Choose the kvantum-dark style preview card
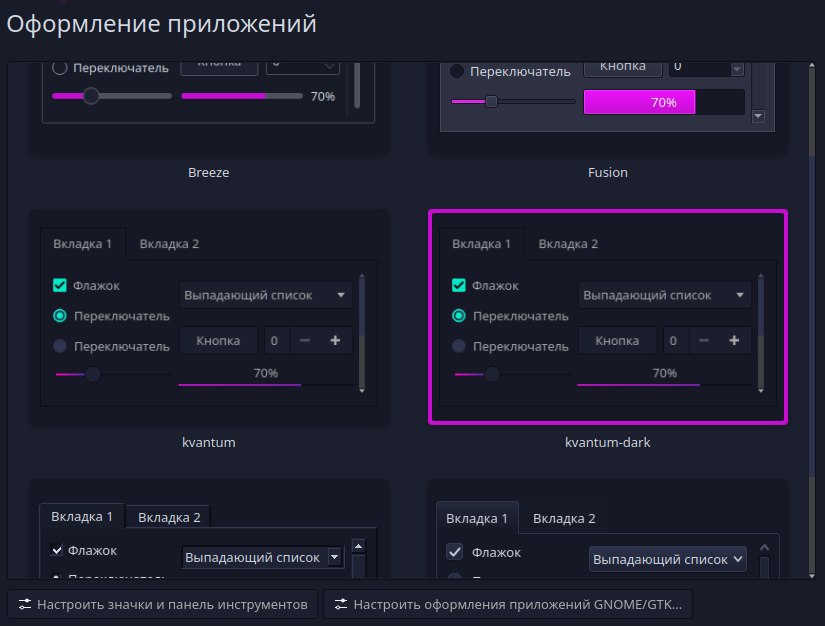The width and height of the screenshot is (825, 626). pos(608,317)
